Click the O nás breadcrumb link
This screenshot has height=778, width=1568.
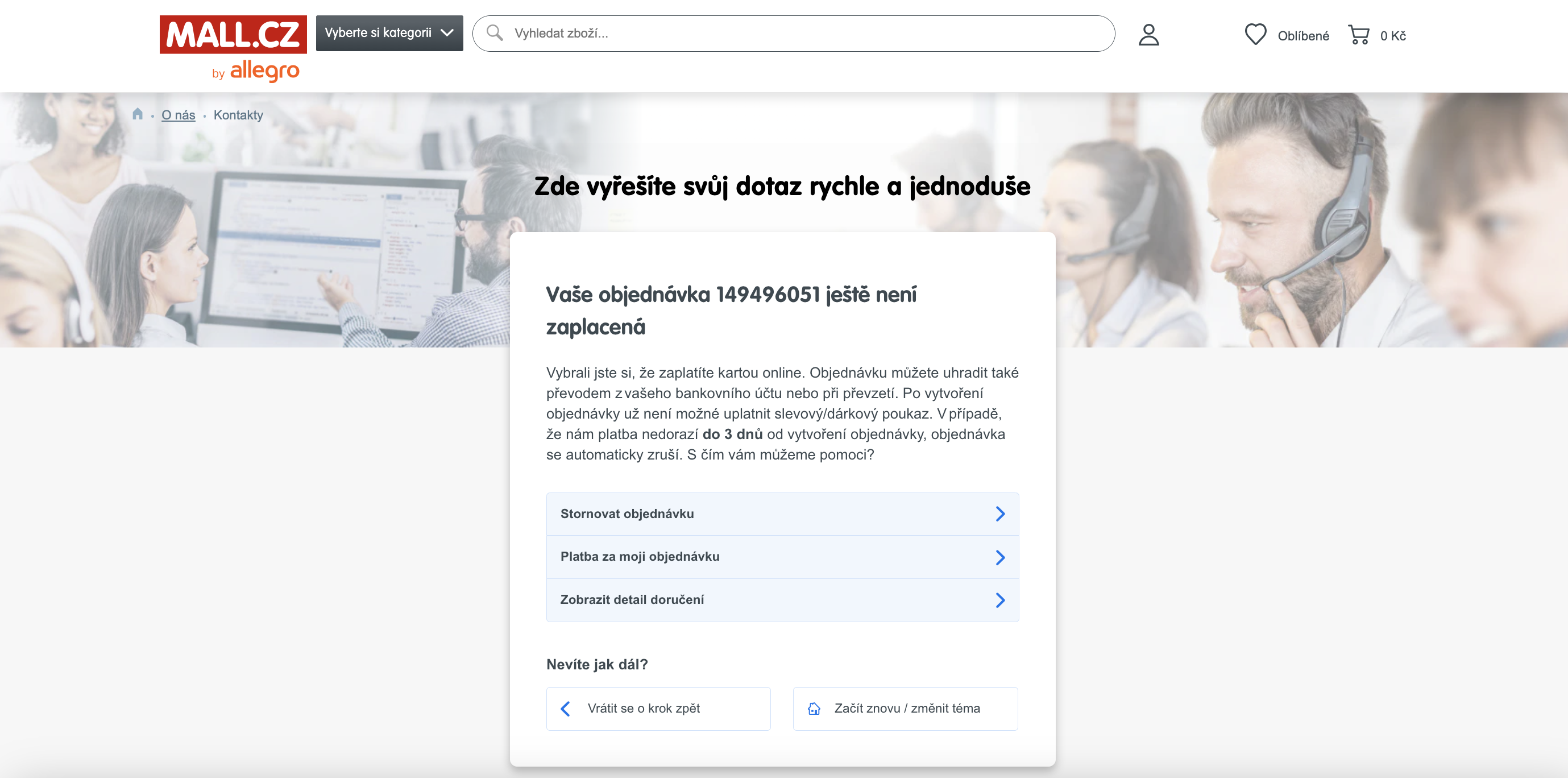pyautogui.click(x=178, y=115)
